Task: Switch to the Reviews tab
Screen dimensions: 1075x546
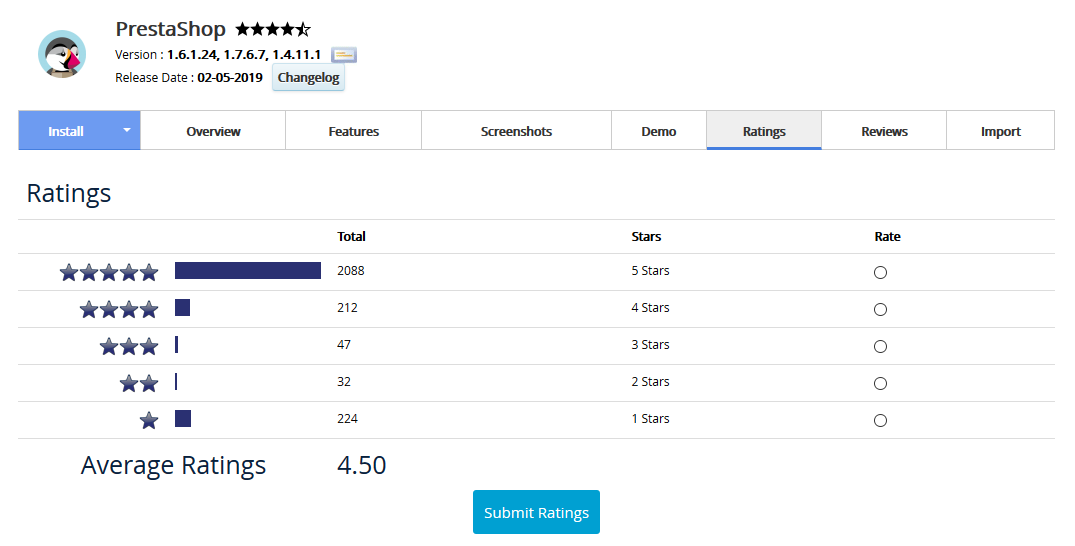Action: [x=884, y=130]
